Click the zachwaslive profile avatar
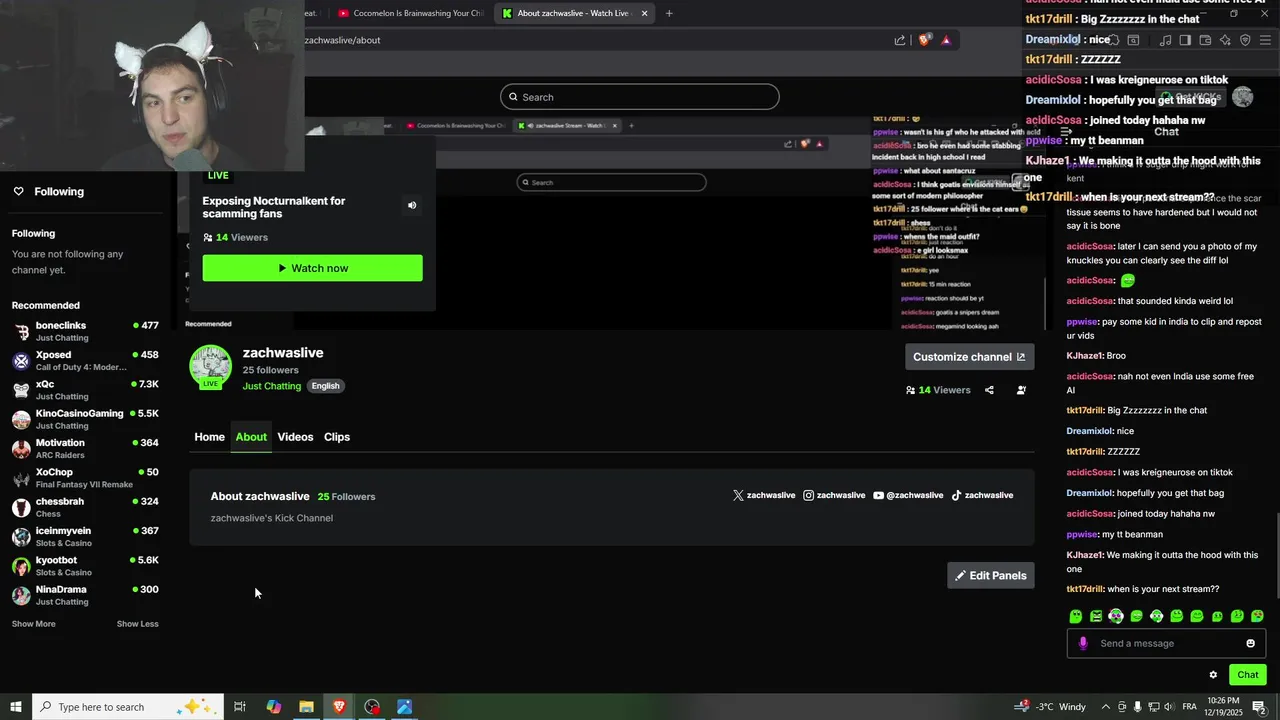This screenshot has height=720, width=1280. (210, 366)
